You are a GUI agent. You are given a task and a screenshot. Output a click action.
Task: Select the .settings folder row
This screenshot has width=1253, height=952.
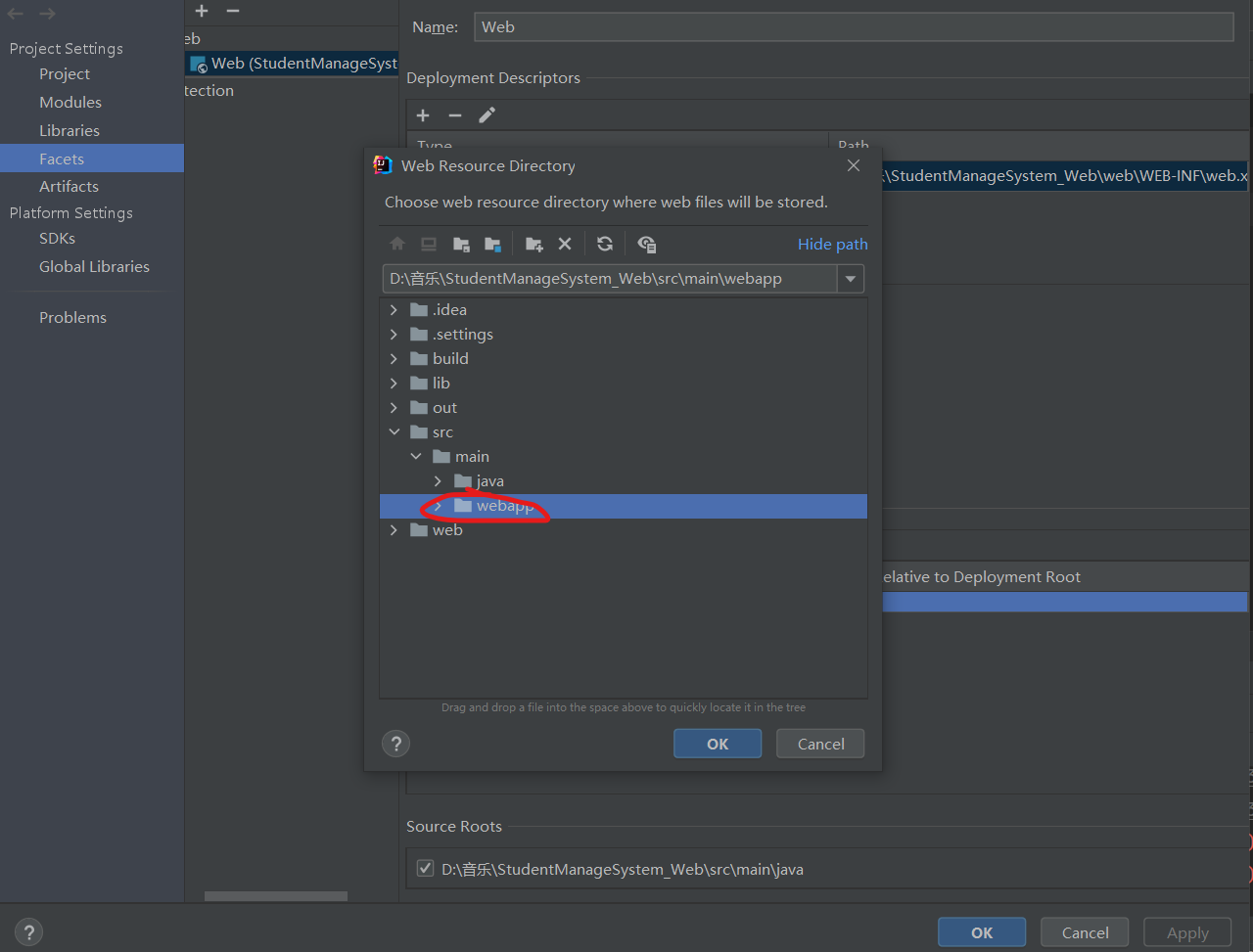pyautogui.click(x=623, y=335)
